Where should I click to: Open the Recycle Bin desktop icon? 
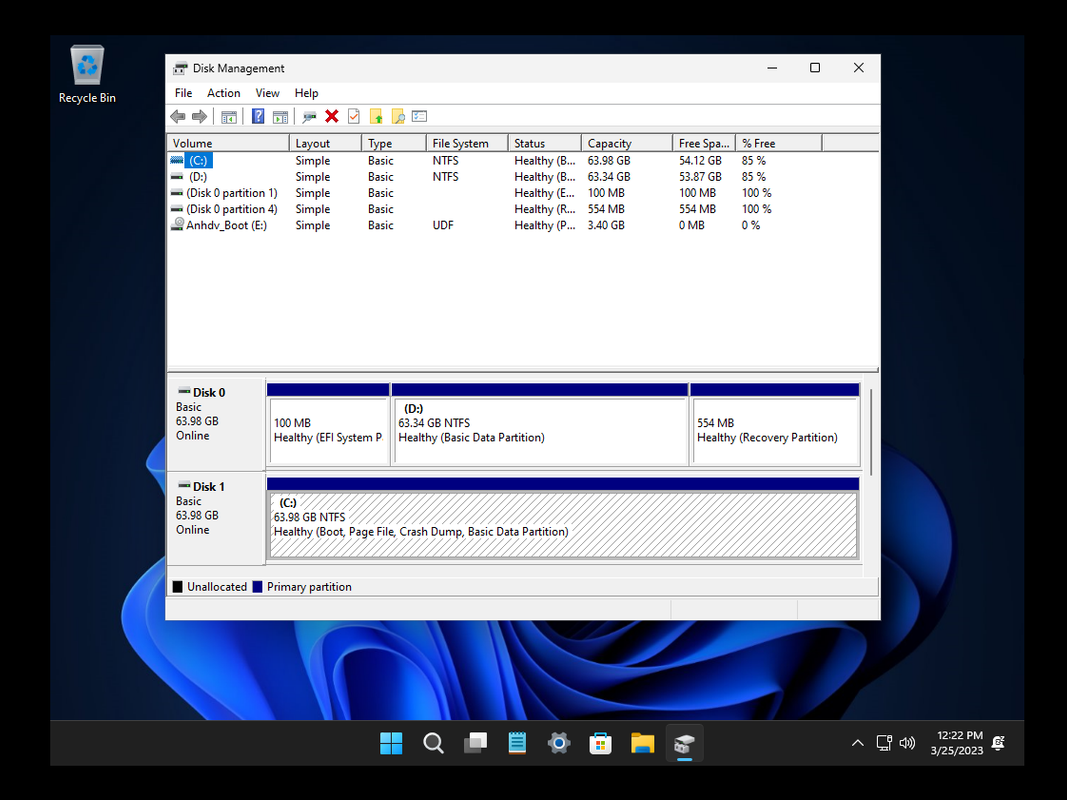[x=87, y=75]
